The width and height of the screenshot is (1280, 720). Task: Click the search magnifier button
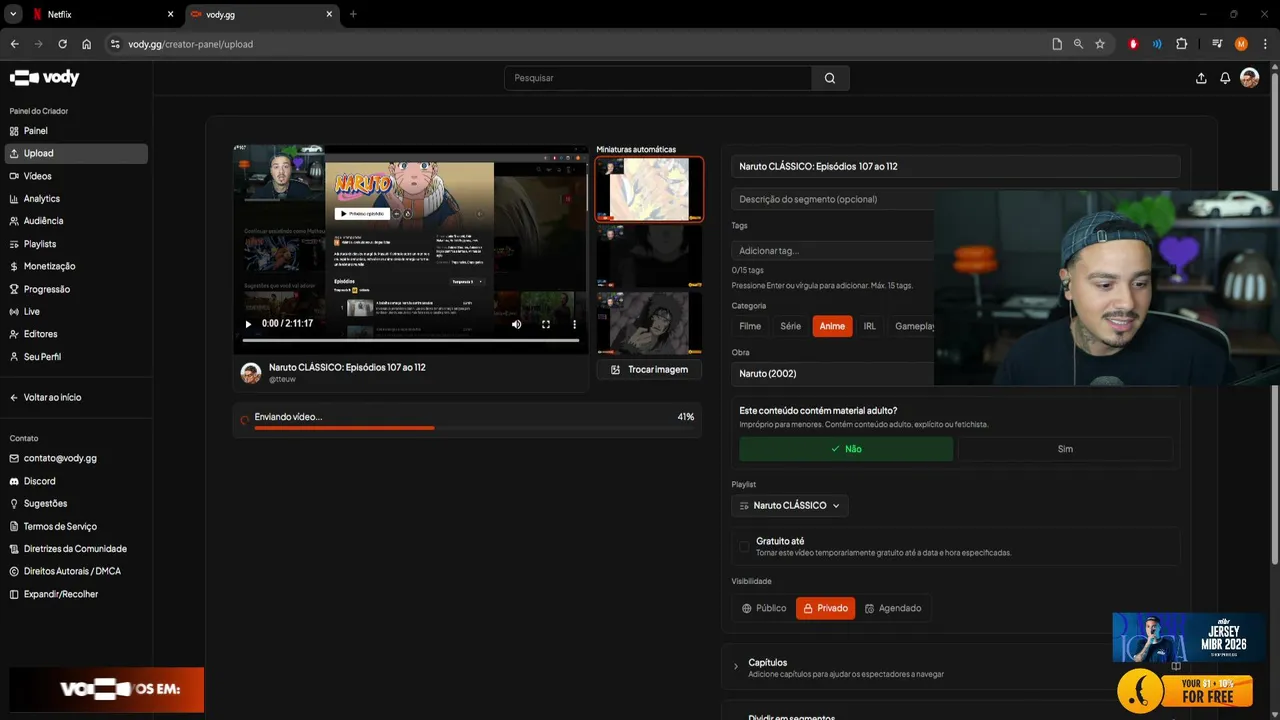point(830,78)
